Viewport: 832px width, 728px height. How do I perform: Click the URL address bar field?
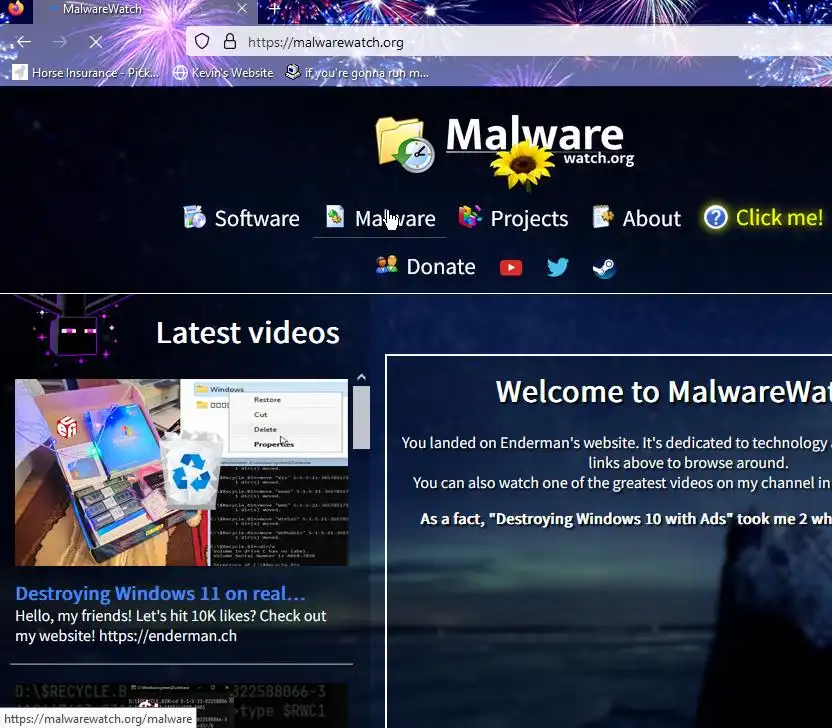coord(508,42)
